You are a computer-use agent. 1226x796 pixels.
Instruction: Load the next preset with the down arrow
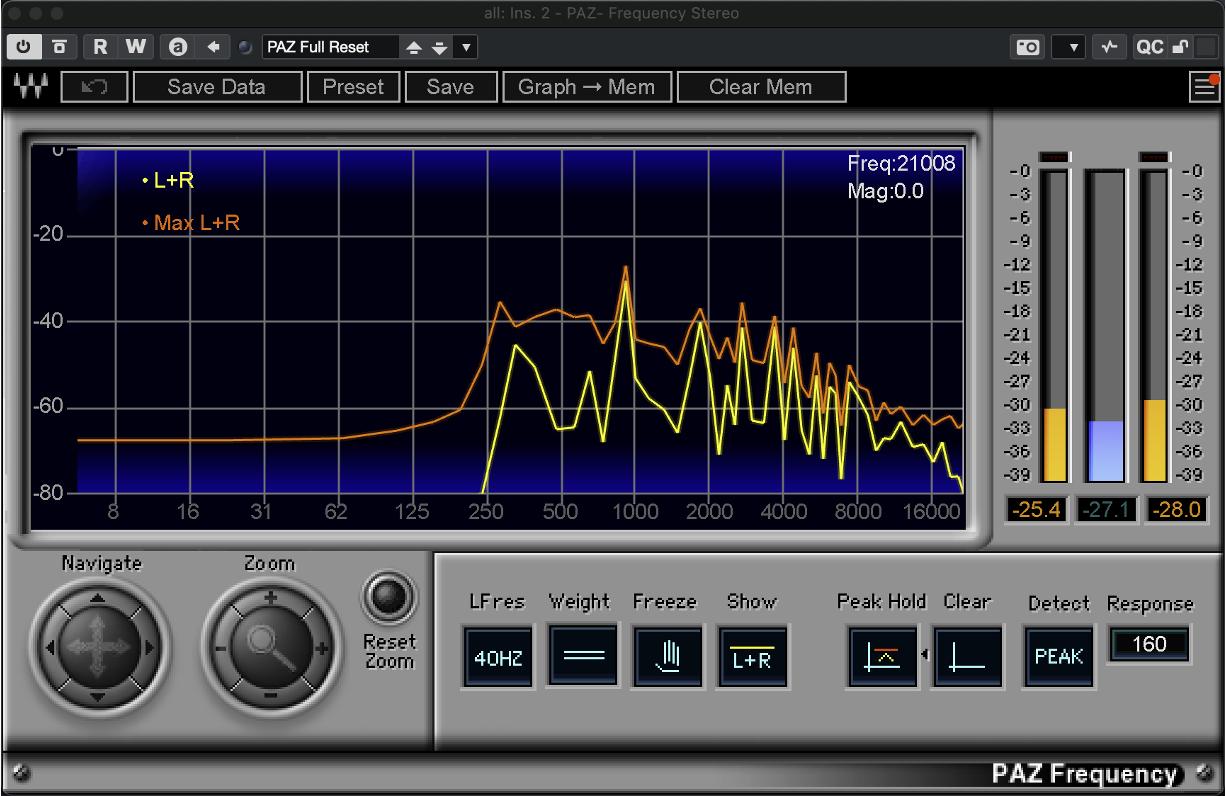coord(440,47)
